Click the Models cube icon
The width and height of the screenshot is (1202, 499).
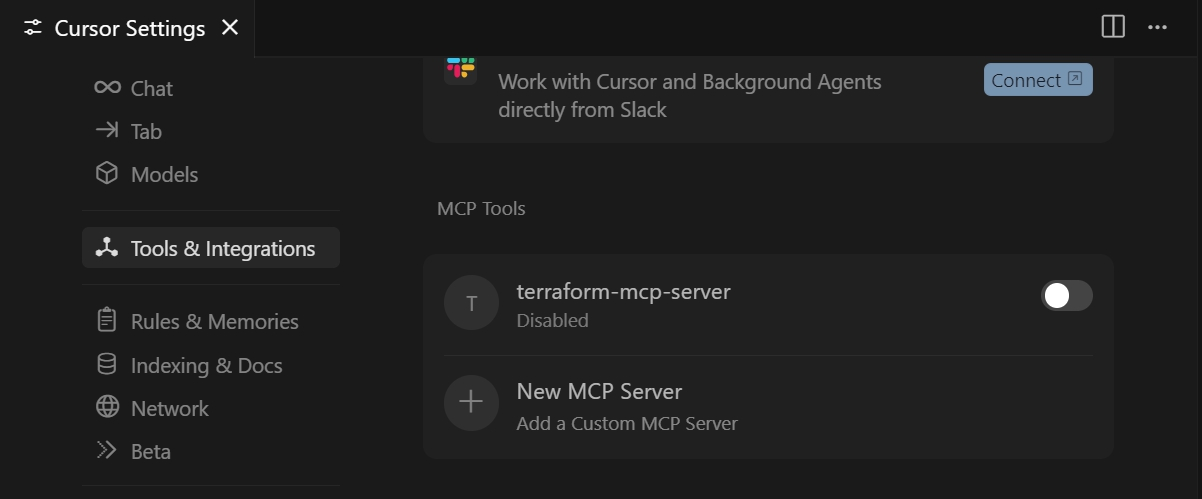tap(107, 174)
